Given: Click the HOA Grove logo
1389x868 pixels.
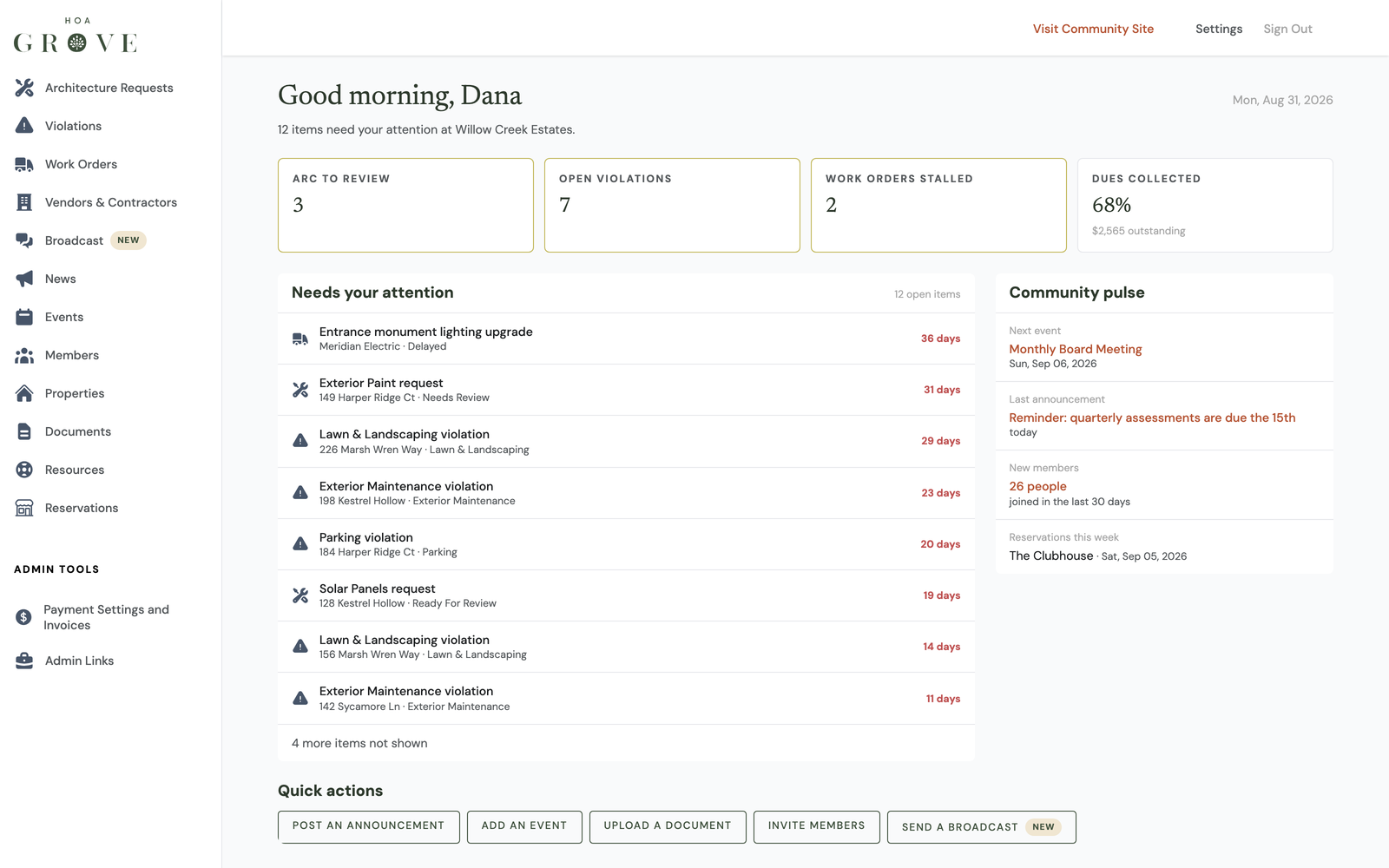Looking at the screenshot, I should pos(76,36).
